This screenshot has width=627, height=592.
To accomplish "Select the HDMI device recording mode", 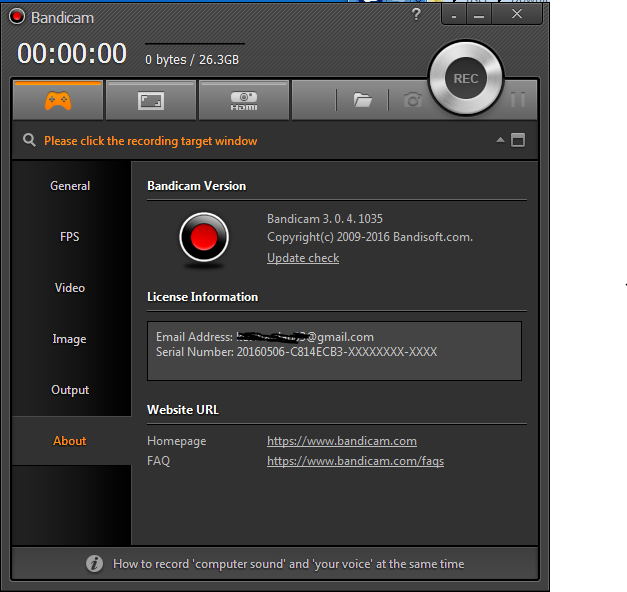I will point(244,101).
